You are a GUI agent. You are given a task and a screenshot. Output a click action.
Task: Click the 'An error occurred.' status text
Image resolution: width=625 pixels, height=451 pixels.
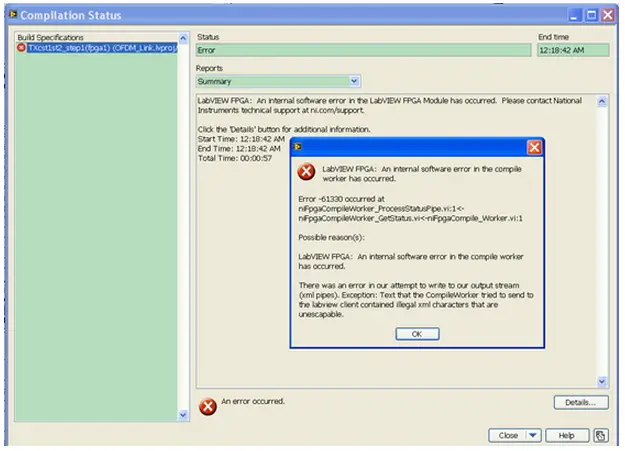click(x=253, y=401)
